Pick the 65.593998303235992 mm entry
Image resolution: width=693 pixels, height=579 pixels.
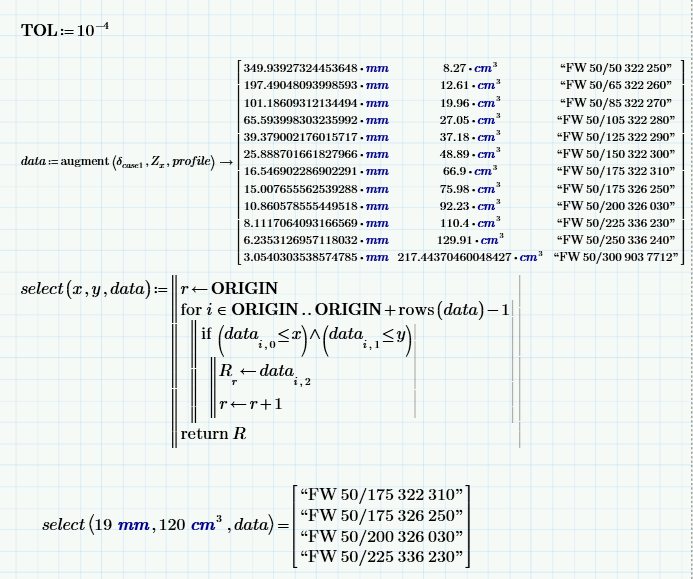(x=316, y=120)
